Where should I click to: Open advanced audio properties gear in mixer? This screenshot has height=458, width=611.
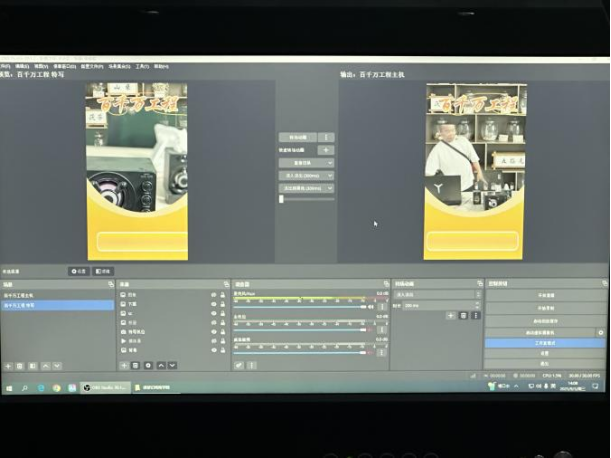pos(239,365)
